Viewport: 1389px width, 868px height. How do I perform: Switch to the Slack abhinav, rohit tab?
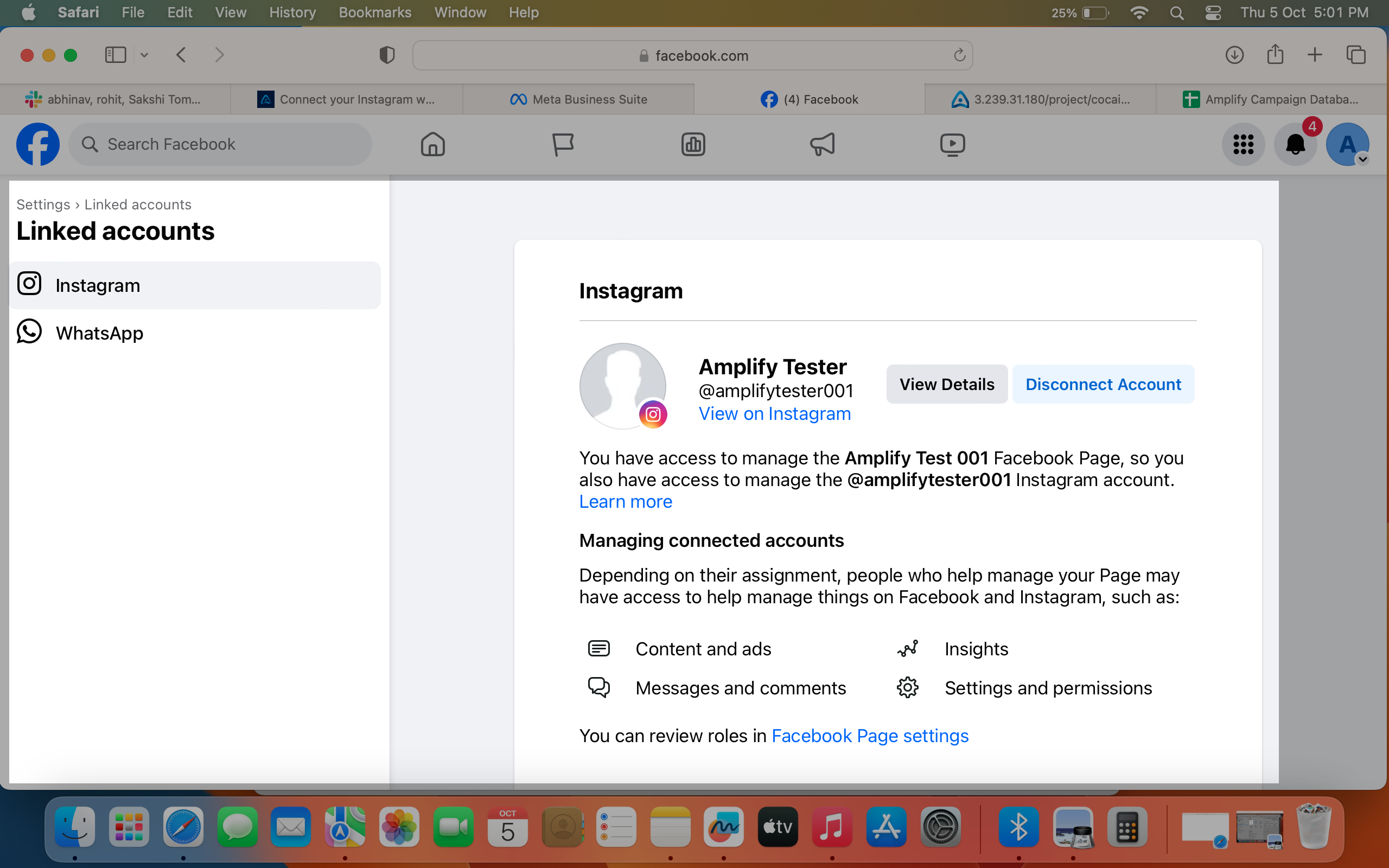click(115, 99)
